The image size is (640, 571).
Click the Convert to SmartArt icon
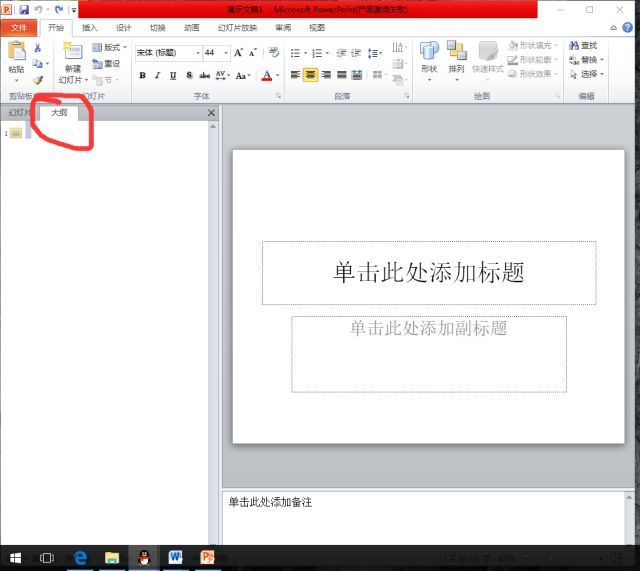coord(398,80)
